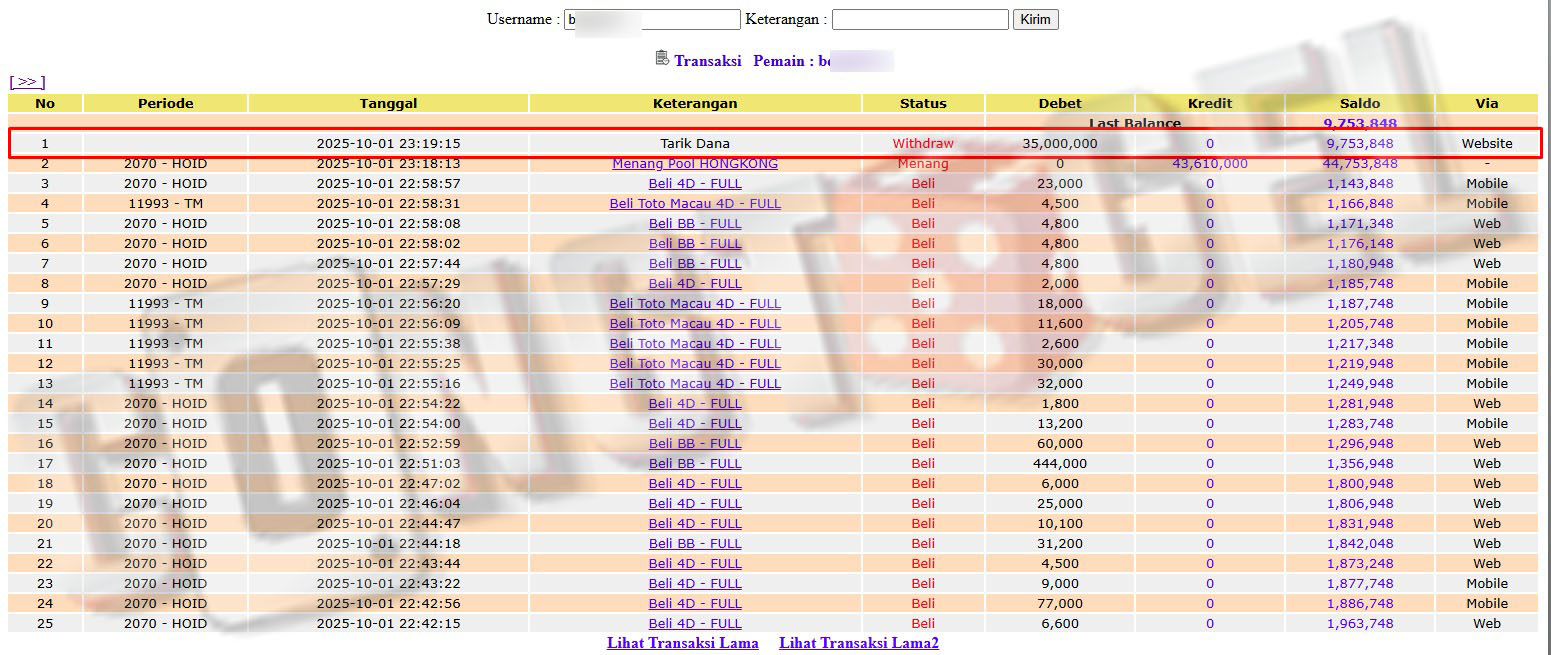Open Beli 4D - FULL in row 3
This screenshot has height=655, width=1551.
pos(695,183)
